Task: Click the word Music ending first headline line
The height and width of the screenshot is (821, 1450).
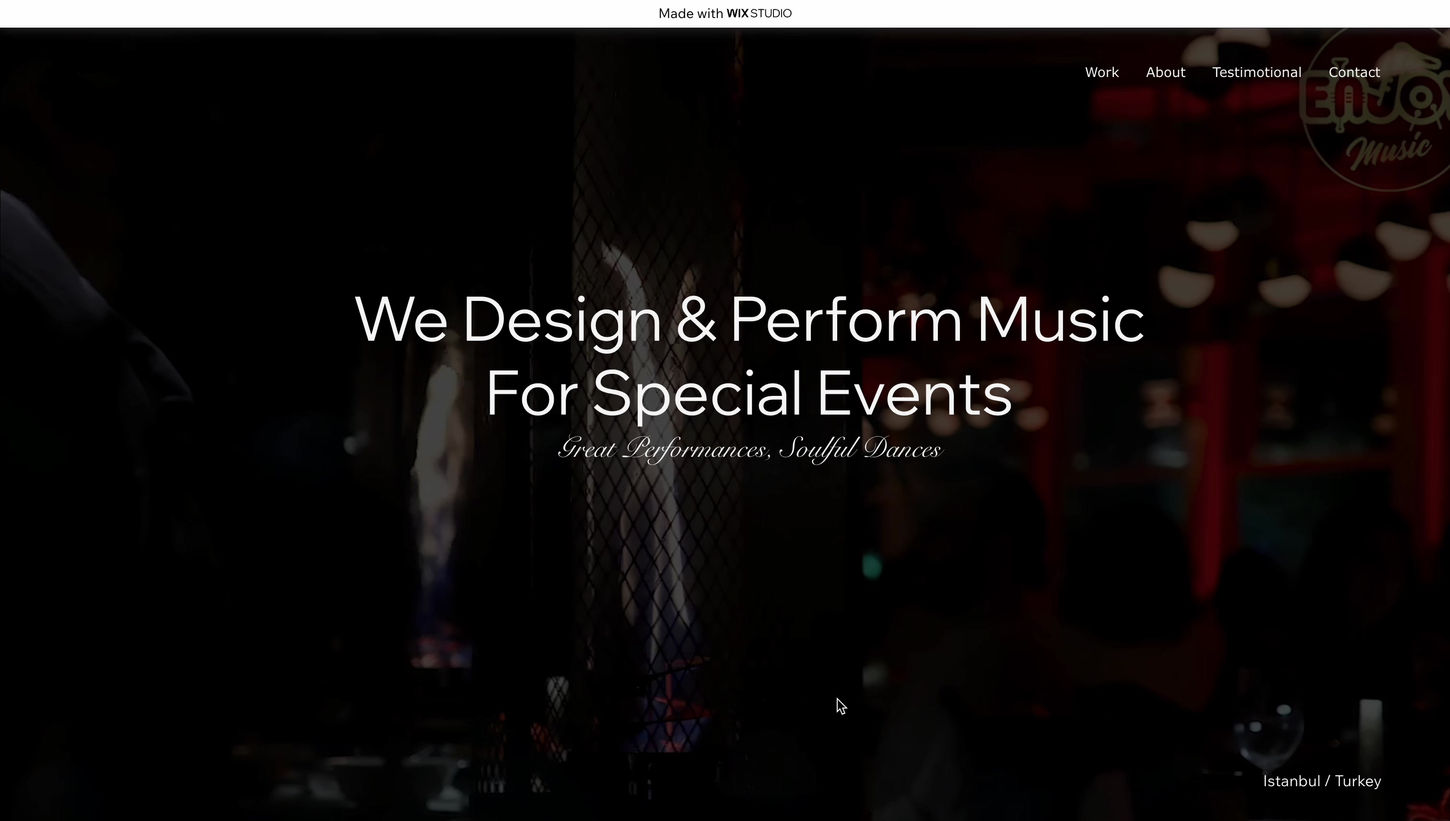Action: pyautogui.click(x=1060, y=320)
